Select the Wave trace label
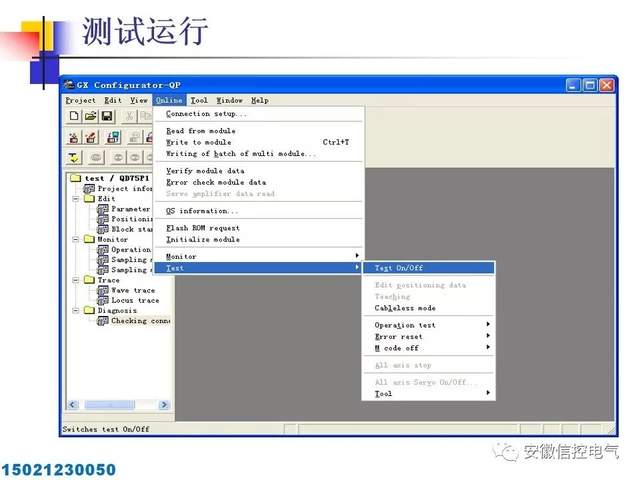 [133, 290]
